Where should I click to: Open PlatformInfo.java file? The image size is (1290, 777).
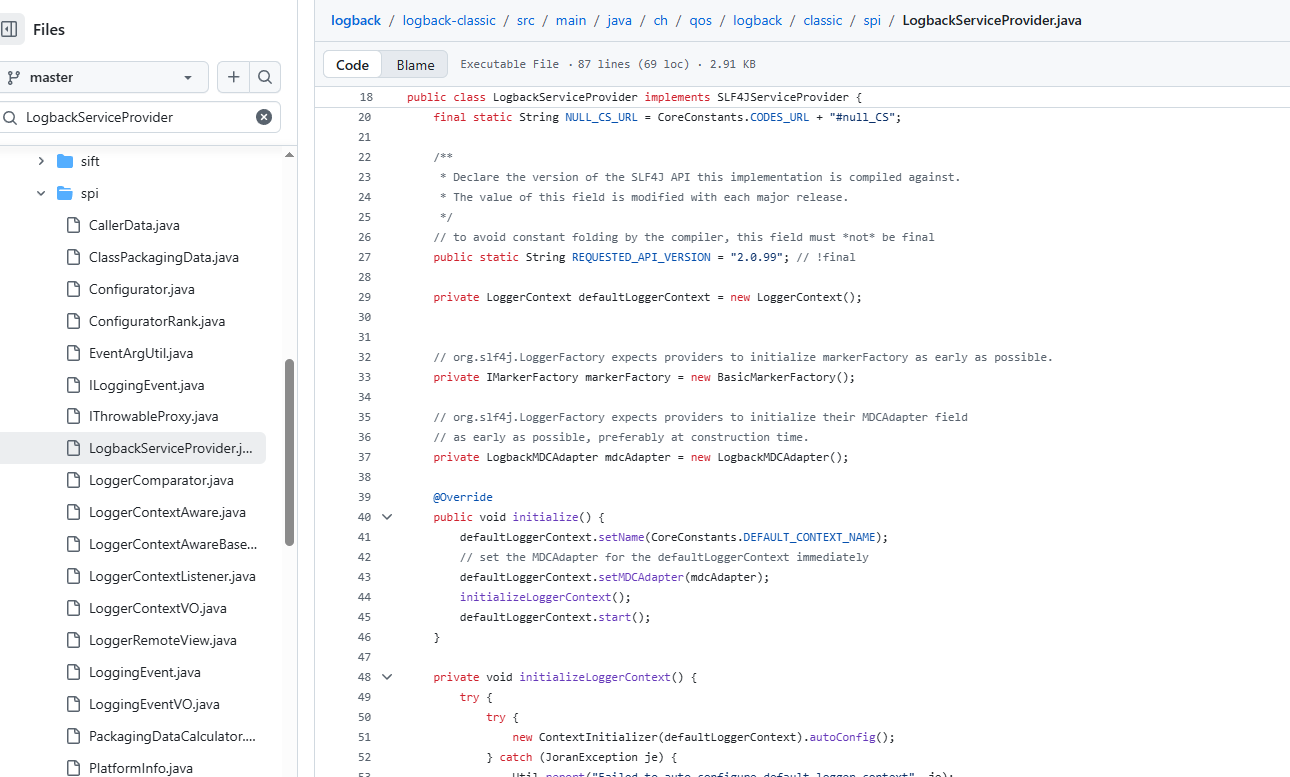tap(141, 768)
